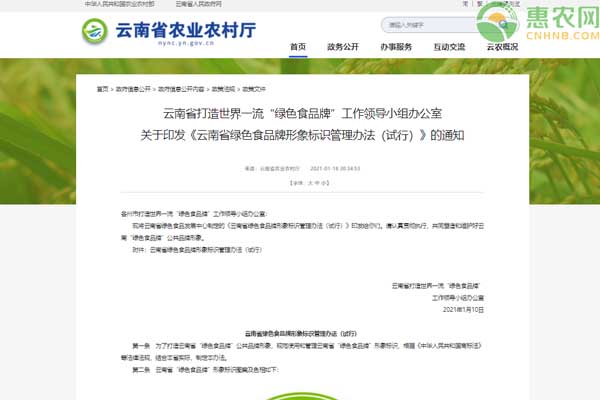This screenshot has width=600, height=400.
Task: Set article font size to 大
Action: pyautogui.click(x=311, y=183)
